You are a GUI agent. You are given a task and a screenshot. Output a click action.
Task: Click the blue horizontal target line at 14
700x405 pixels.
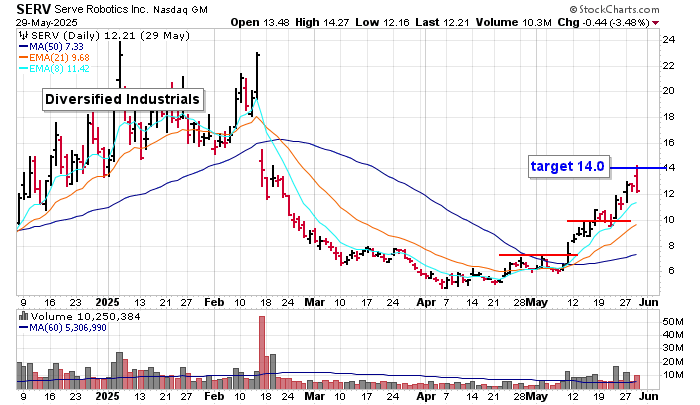pyautogui.click(x=638, y=168)
